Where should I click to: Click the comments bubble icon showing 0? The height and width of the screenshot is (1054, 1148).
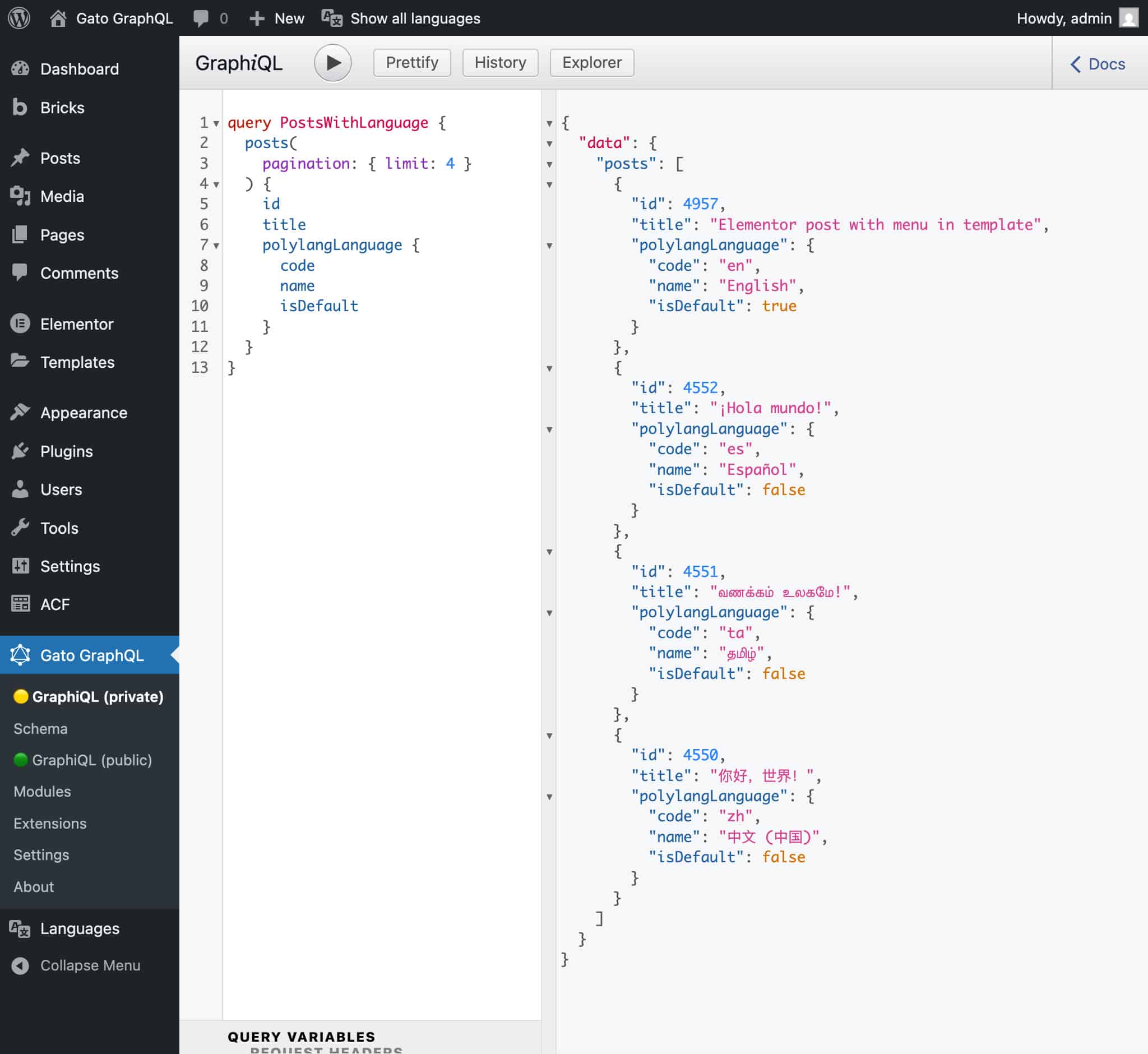point(201,18)
